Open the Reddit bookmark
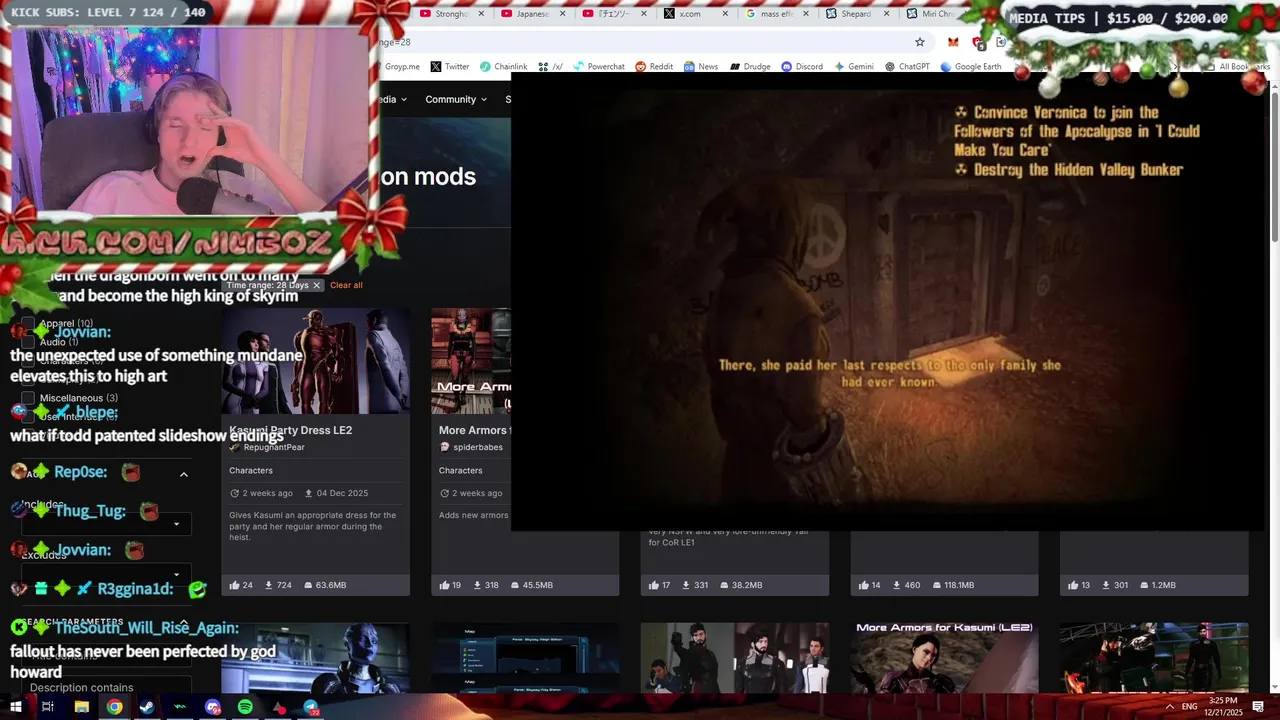The width and height of the screenshot is (1280, 720). coord(654,67)
